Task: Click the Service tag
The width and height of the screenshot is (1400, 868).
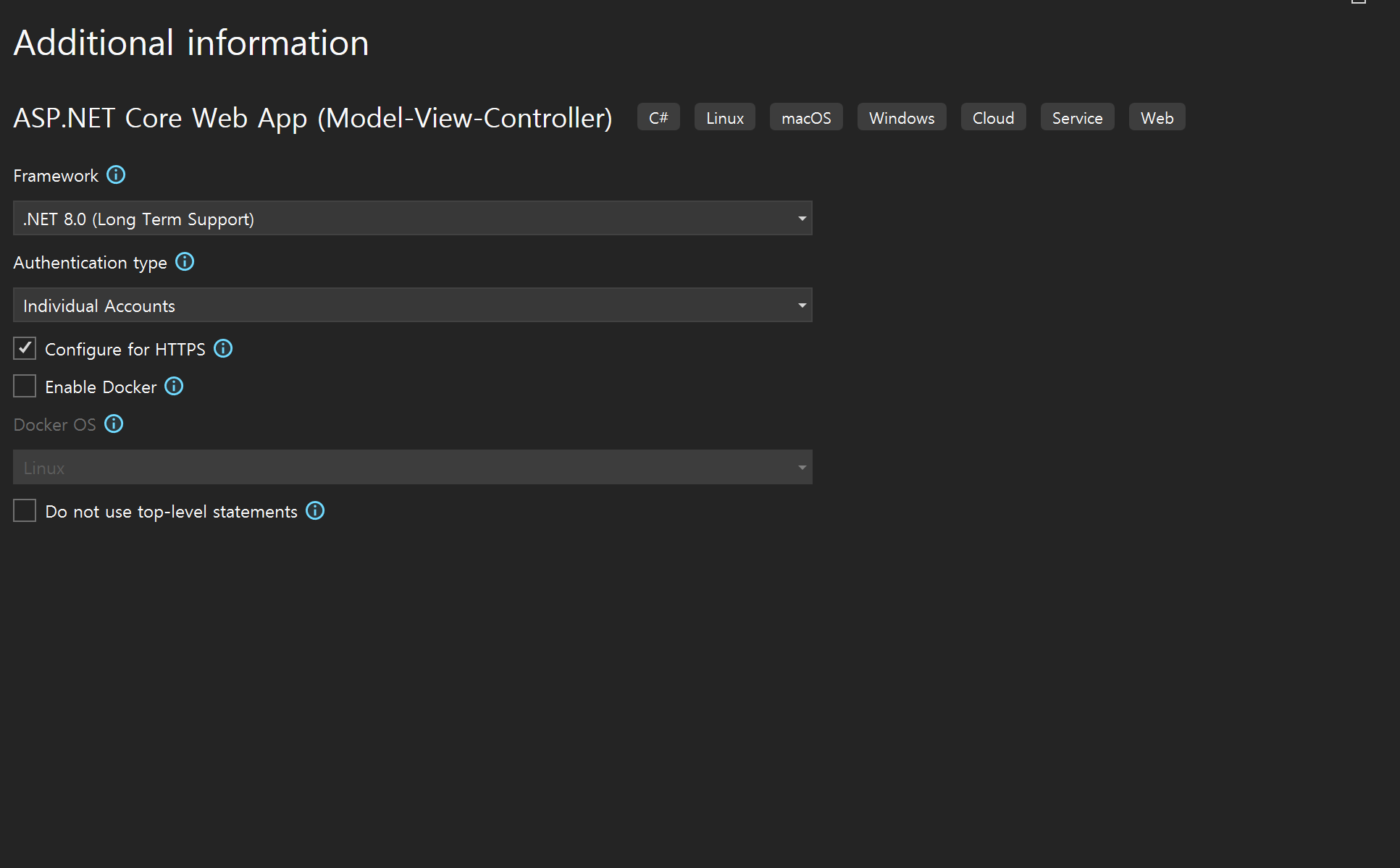Action: (x=1077, y=118)
